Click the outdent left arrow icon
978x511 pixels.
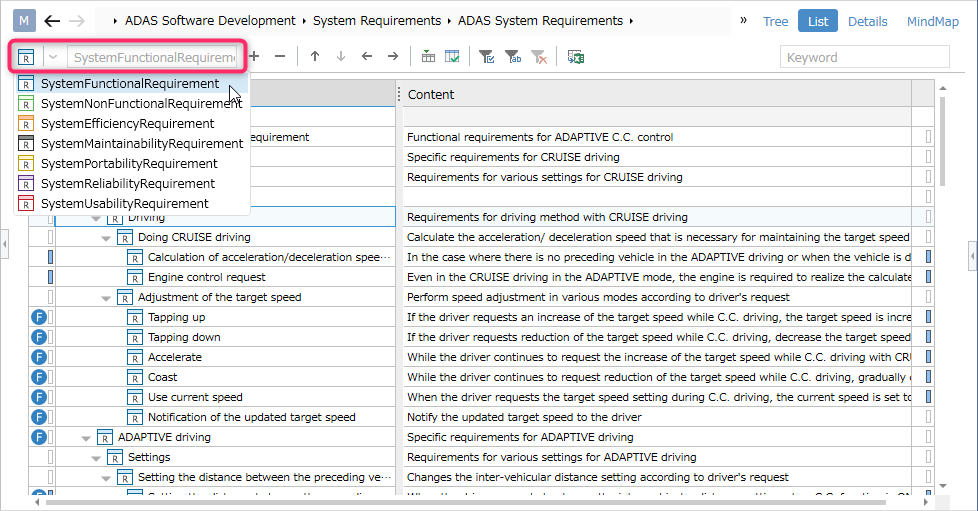pos(367,57)
